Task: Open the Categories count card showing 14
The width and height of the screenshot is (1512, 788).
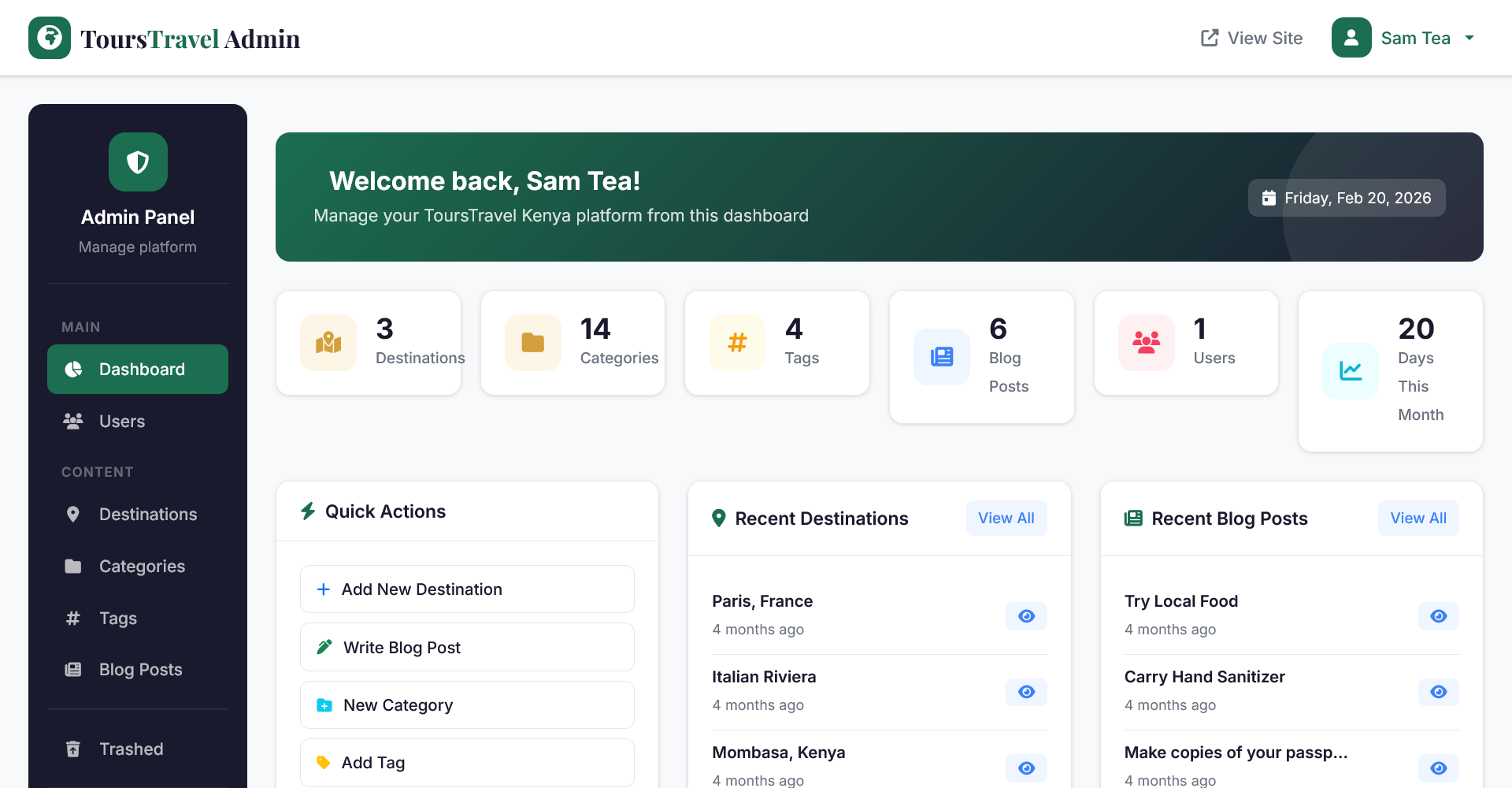Action: [x=573, y=343]
